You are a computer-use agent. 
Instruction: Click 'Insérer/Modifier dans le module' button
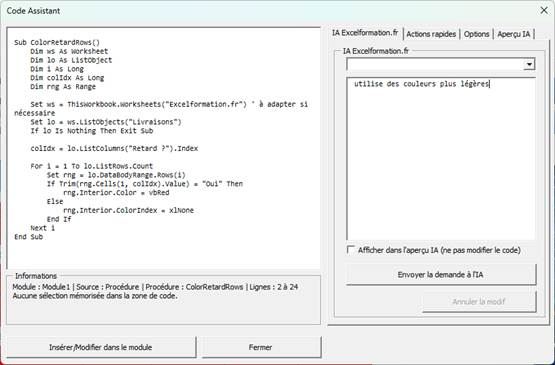(101, 347)
